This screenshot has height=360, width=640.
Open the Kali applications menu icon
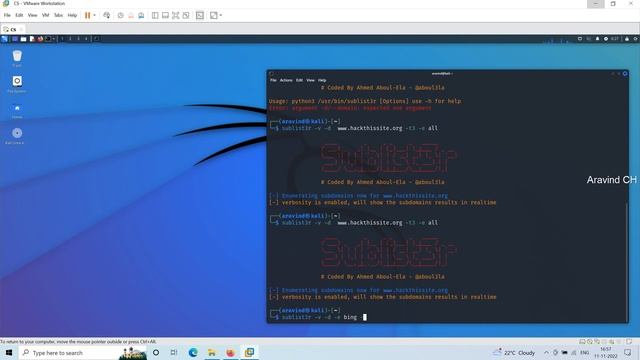tap(4, 39)
